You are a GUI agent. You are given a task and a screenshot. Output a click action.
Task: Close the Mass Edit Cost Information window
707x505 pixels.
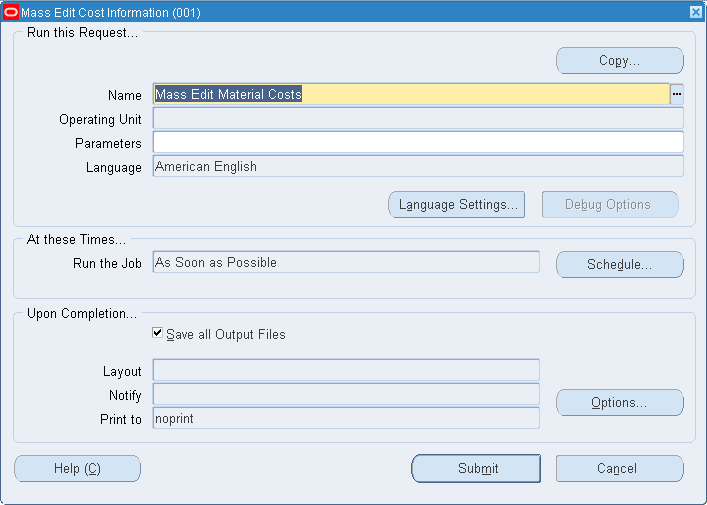(x=696, y=12)
